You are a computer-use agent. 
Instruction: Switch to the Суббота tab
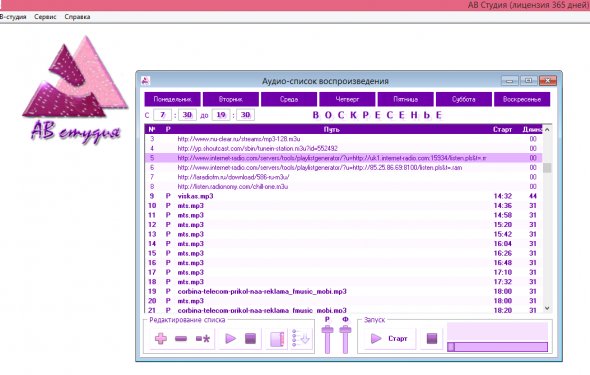[464, 99]
